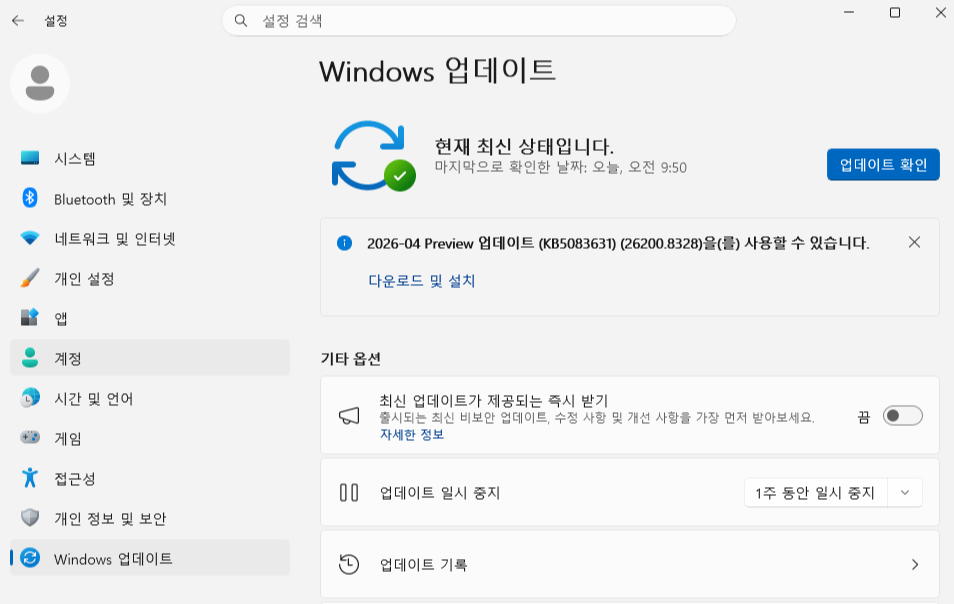Dismiss the 2026-04 Preview update notice
This screenshot has width=954, height=604.
coord(914,243)
